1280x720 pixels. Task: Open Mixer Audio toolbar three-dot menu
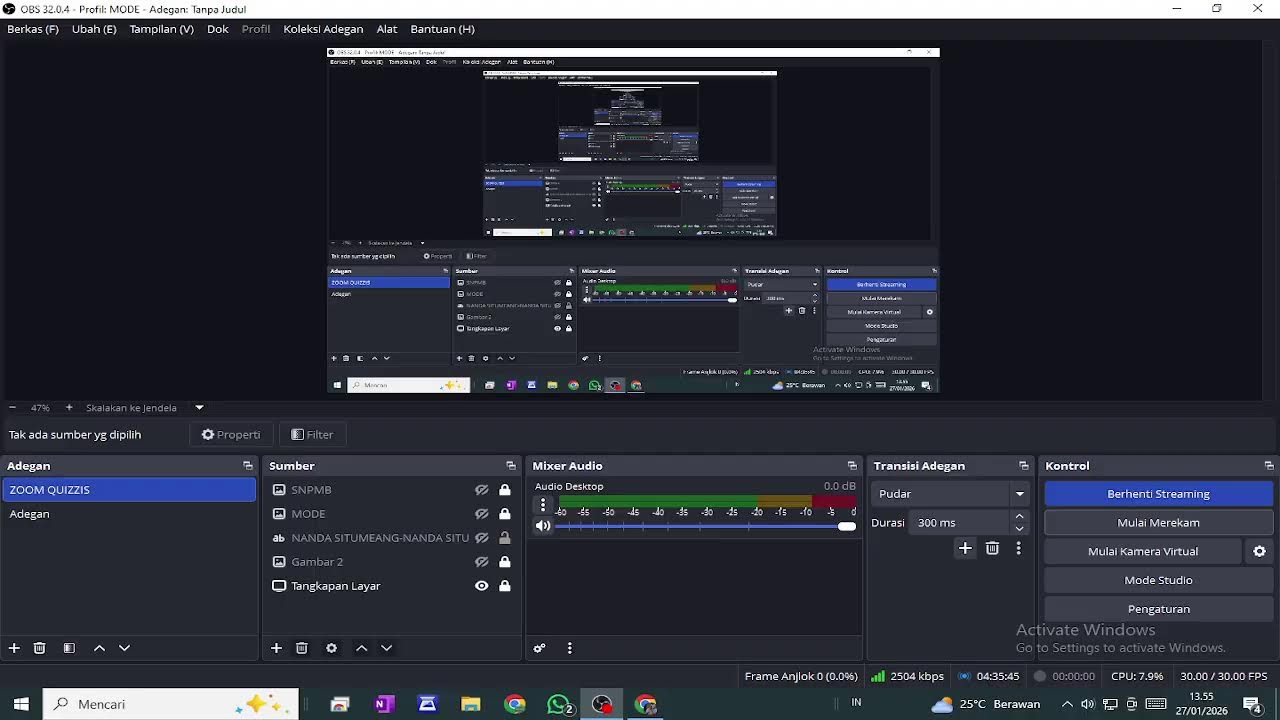[x=569, y=648]
